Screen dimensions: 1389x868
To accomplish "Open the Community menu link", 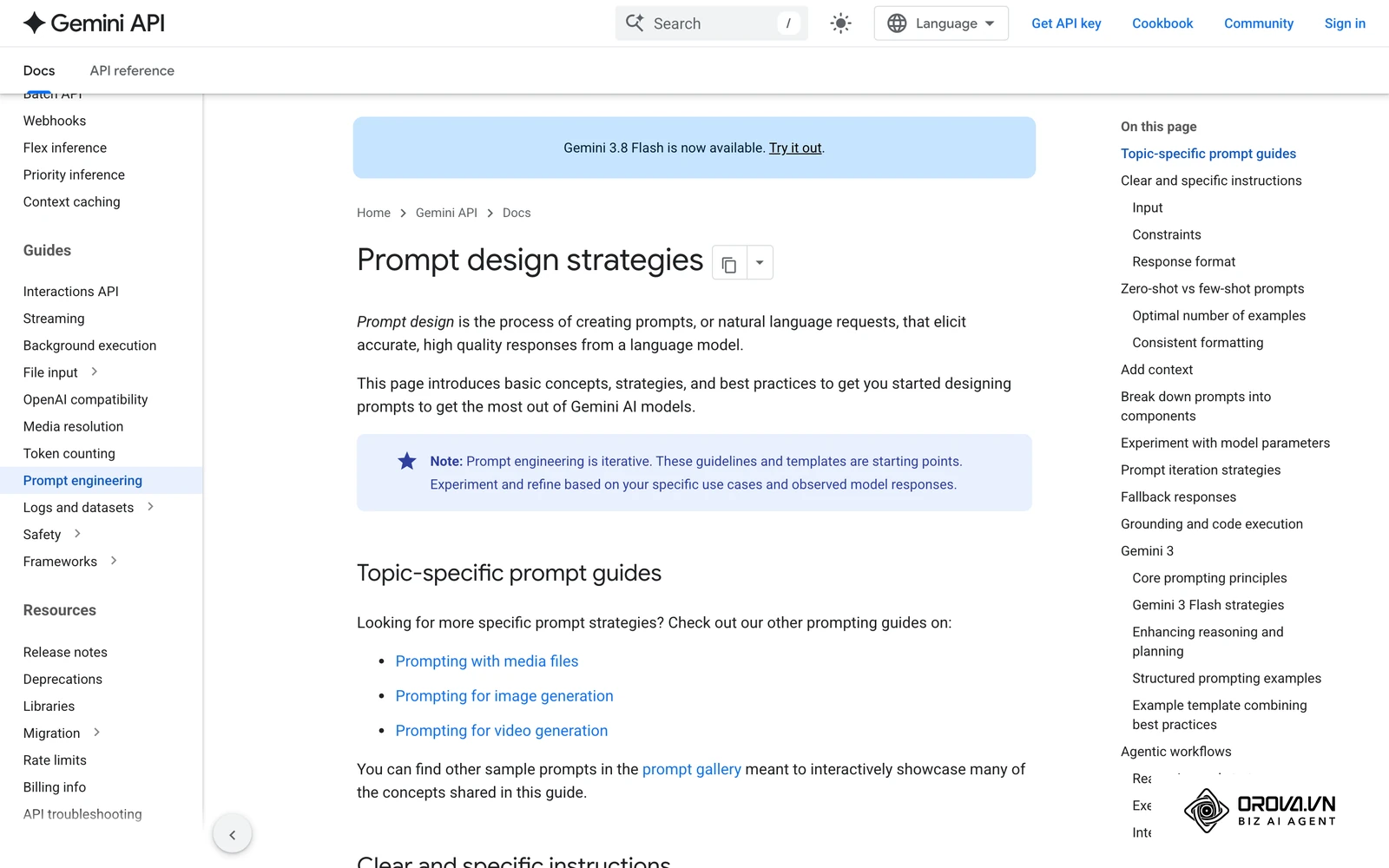I will [x=1259, y=23].
